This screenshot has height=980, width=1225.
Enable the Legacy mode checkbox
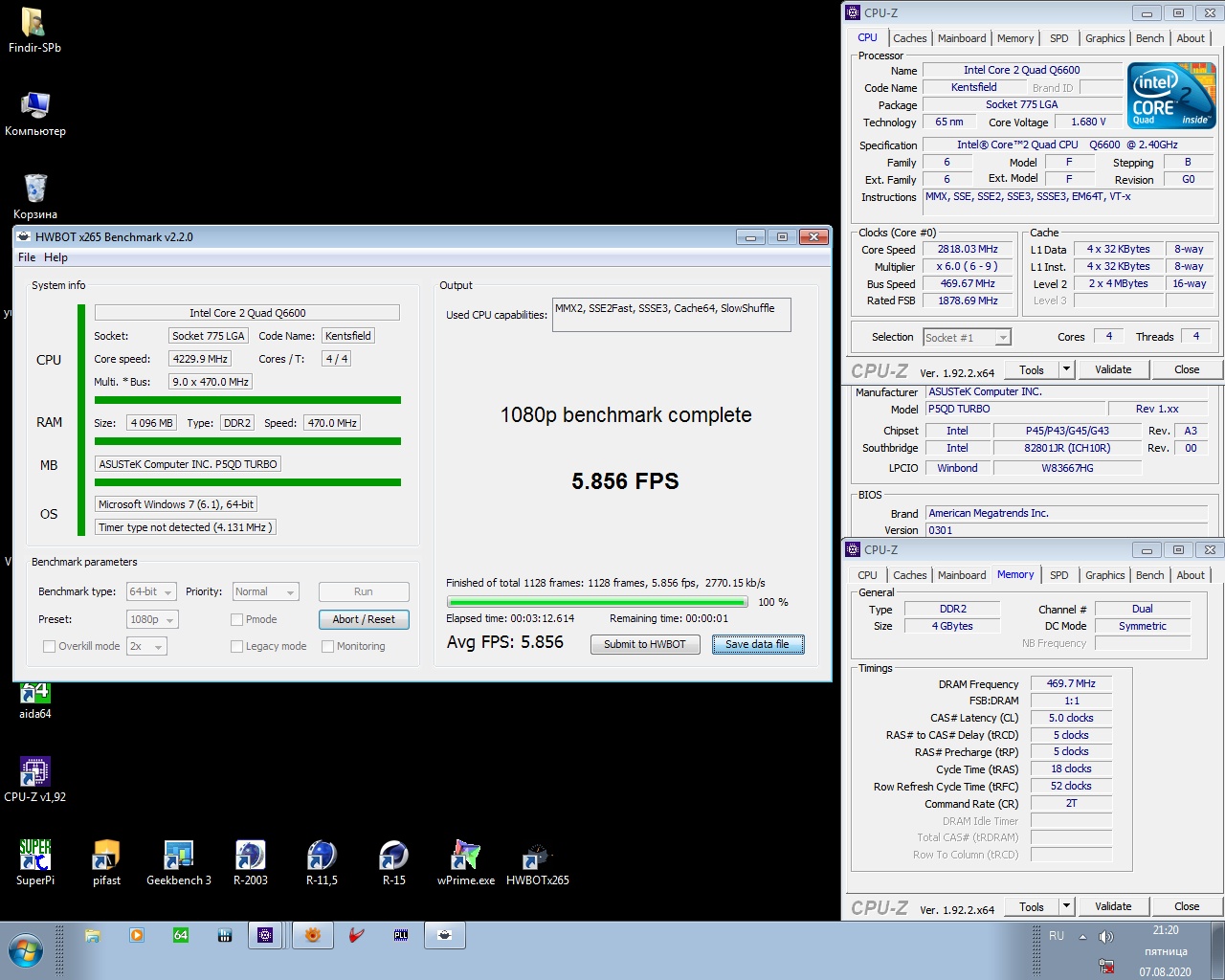(x=236, y=646)
